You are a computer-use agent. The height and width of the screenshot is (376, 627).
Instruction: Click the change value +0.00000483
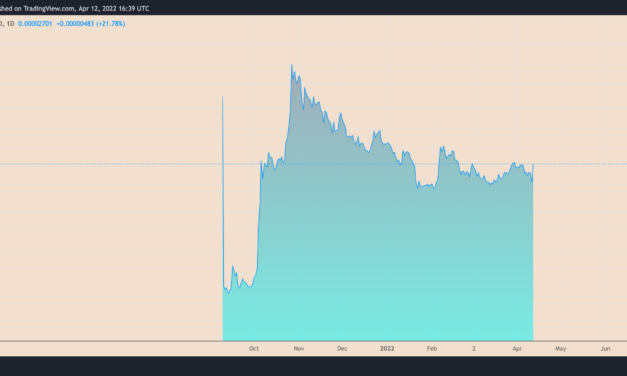[x=75, y=24]
